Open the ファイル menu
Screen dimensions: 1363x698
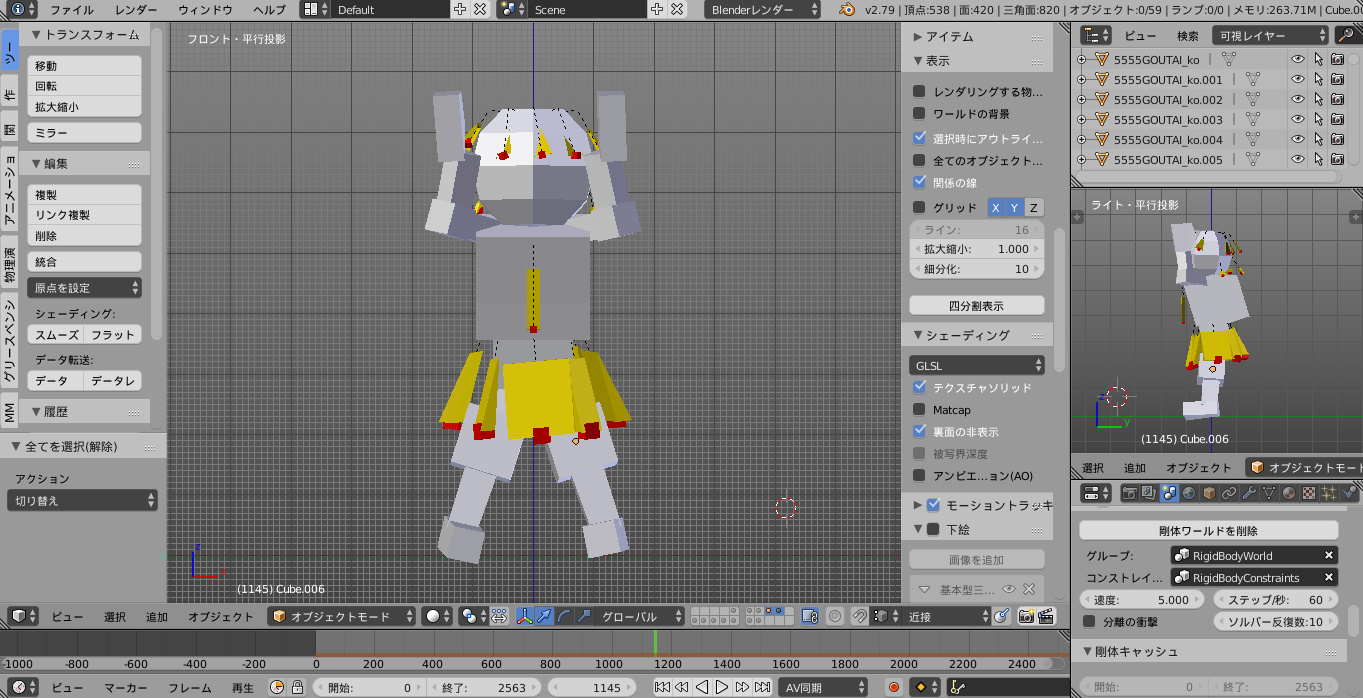pyautogui.click(x=72, y=10)
